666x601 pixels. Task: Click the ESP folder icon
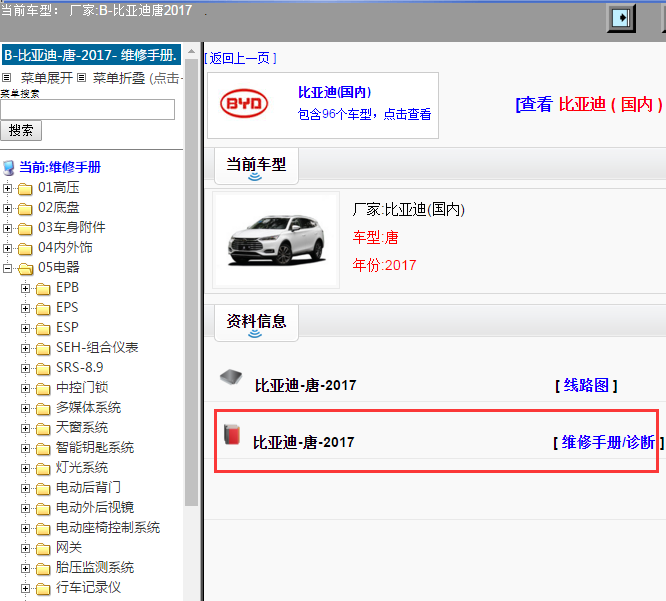point(43,329)
